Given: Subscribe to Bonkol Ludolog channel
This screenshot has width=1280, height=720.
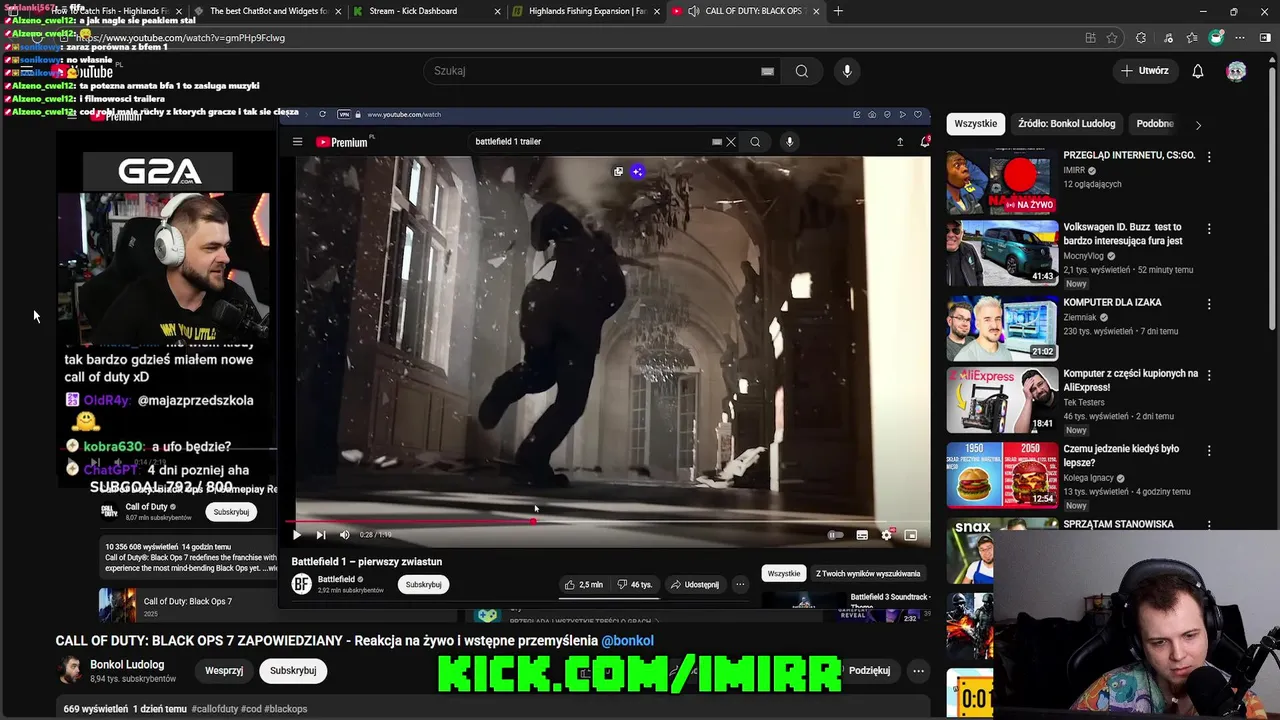Looking at the screenshot, I should click(293, 671).
